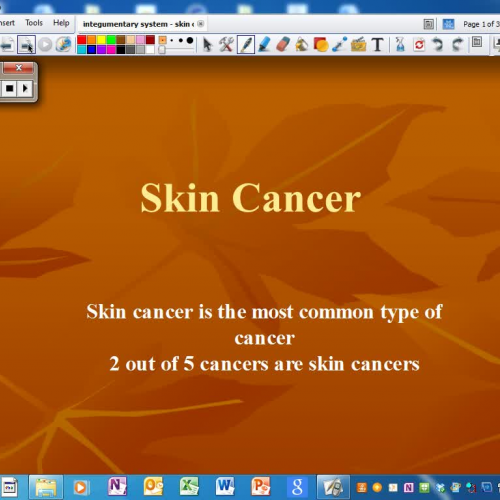This screenshot has width=500, height=500.
Task: Pick the white color swatch
Action: 150,49
